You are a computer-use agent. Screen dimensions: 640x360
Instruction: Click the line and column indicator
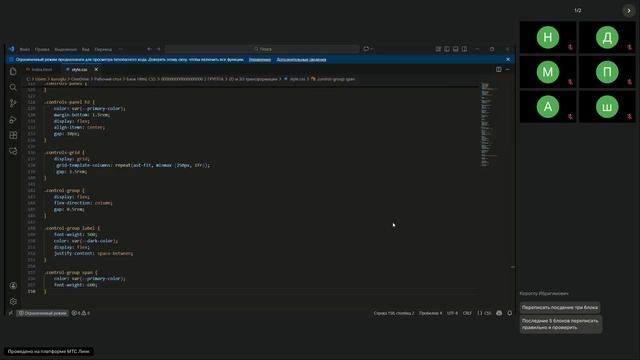(x=393, y=313)
